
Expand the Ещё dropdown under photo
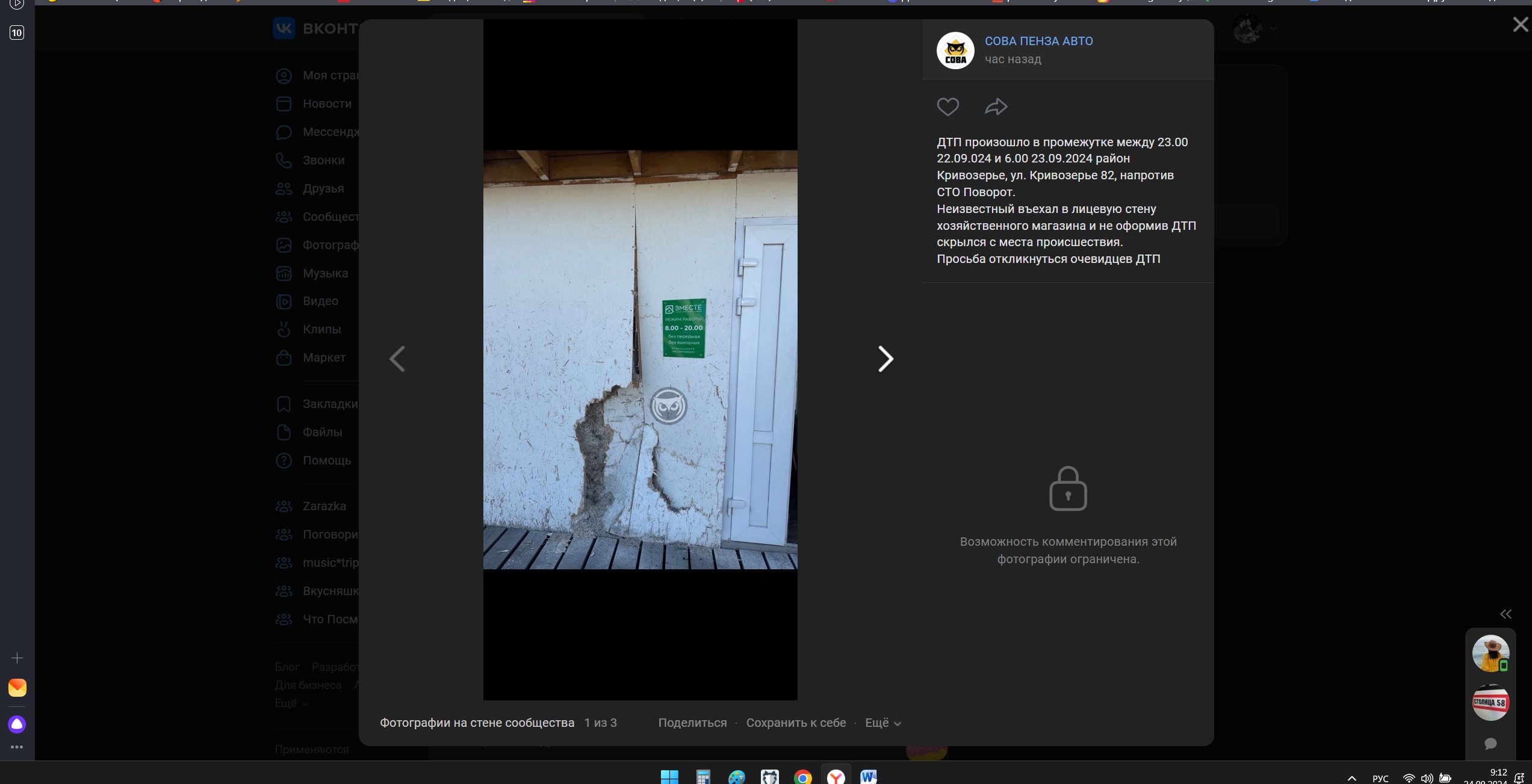click(882, 723)
